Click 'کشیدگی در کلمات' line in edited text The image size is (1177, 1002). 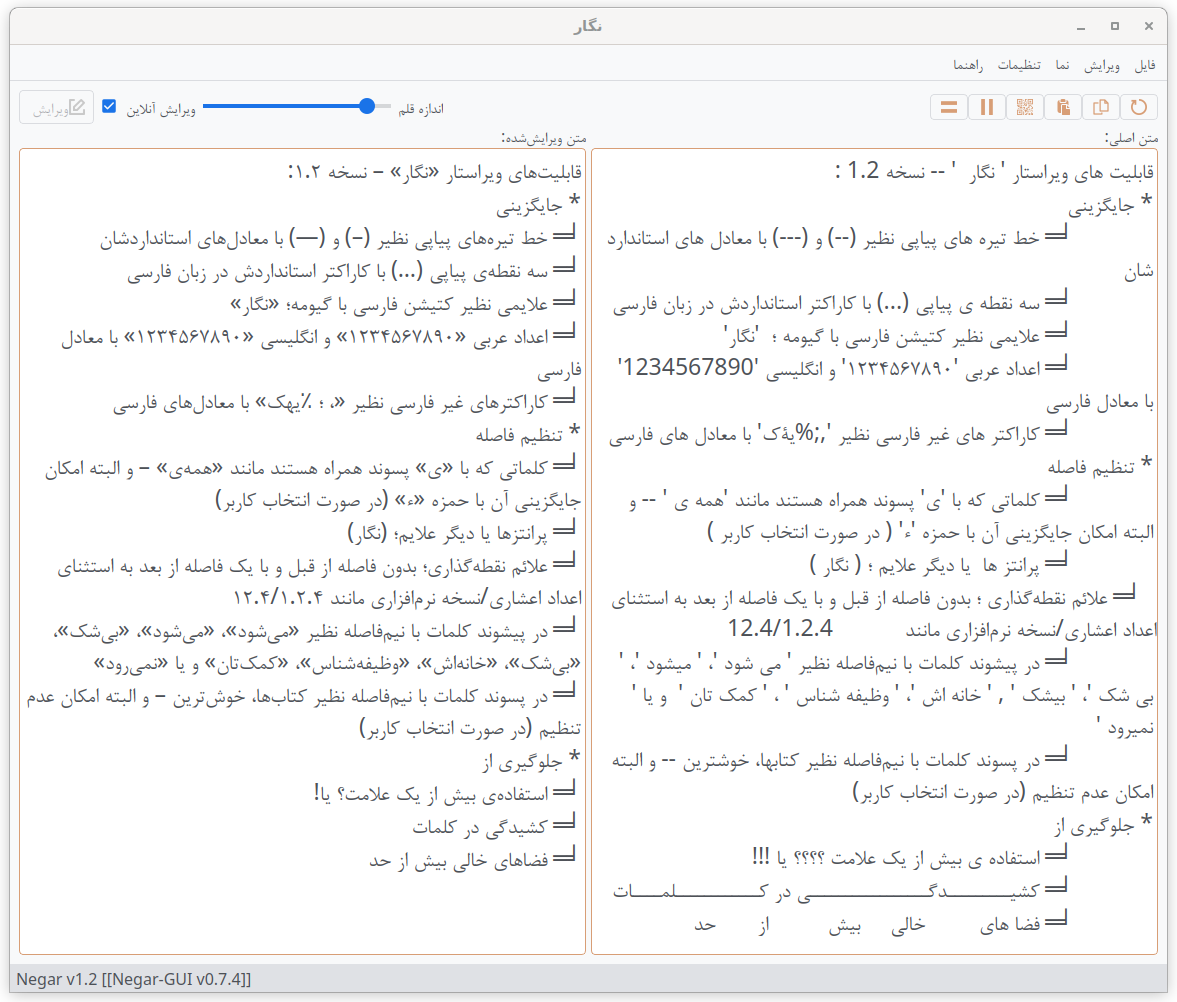[480, 827]
